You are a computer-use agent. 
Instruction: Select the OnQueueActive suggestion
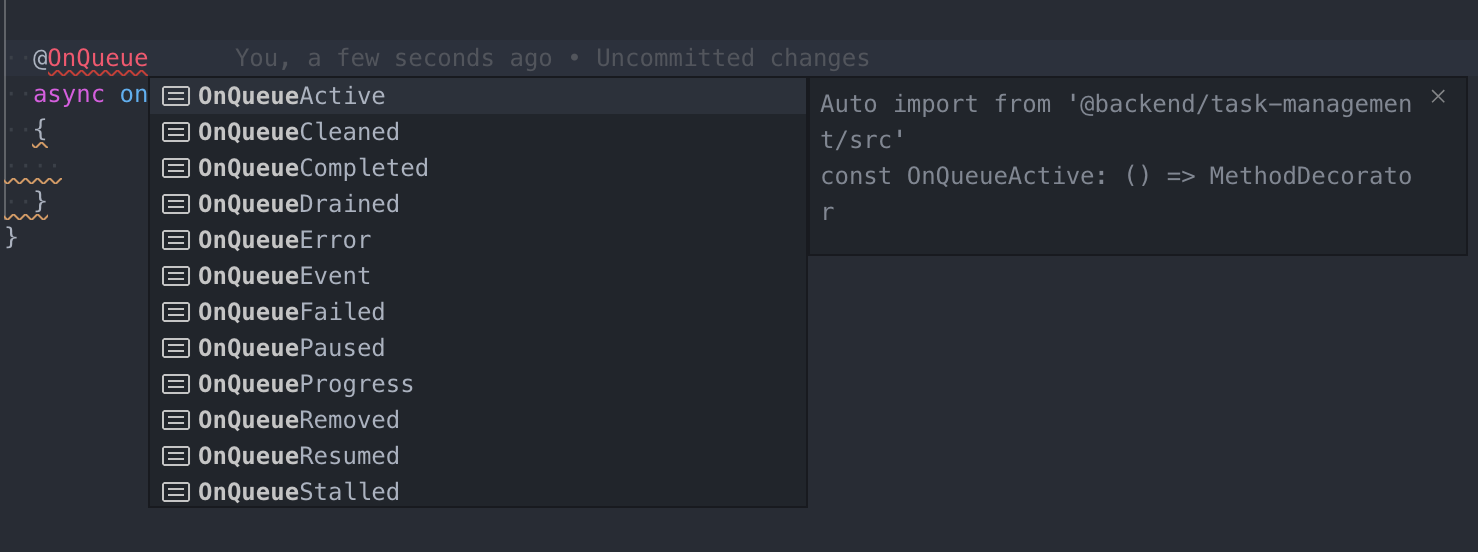click(478, 96)
